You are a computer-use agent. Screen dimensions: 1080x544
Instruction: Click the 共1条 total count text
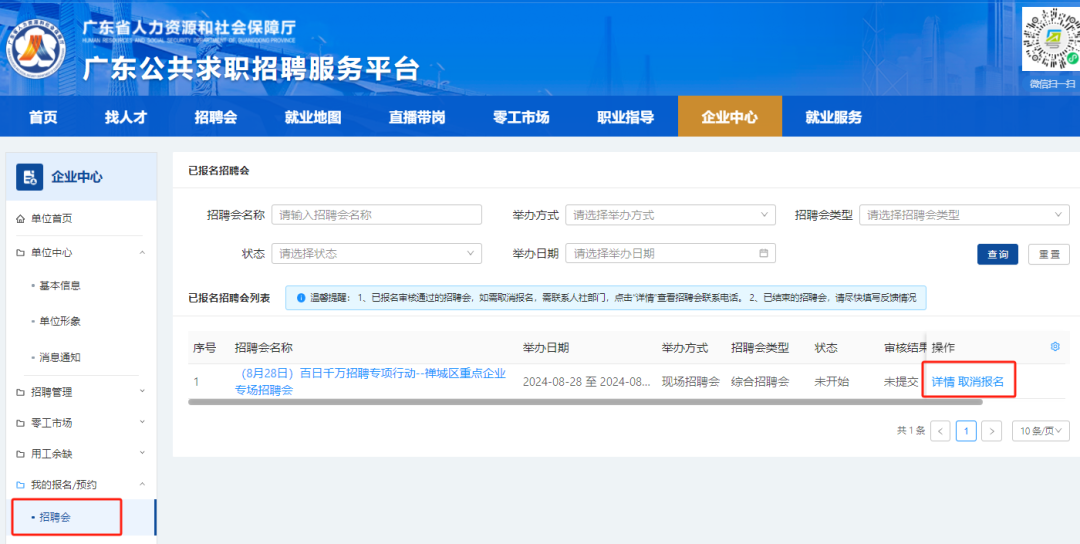[911, 431]
